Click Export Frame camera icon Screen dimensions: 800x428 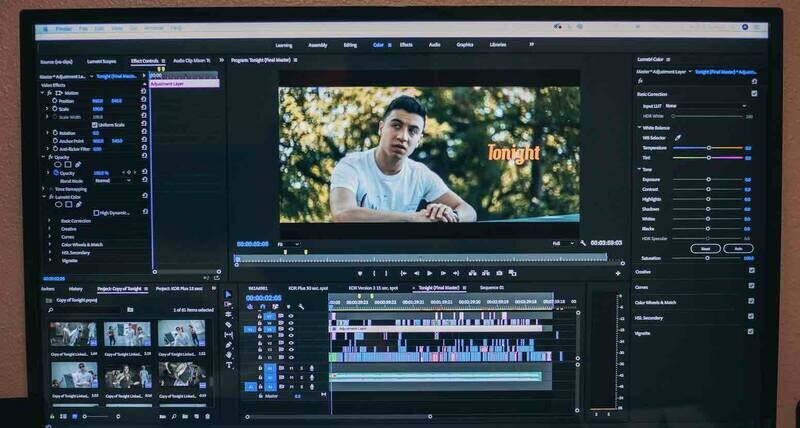tap(499, 273)
